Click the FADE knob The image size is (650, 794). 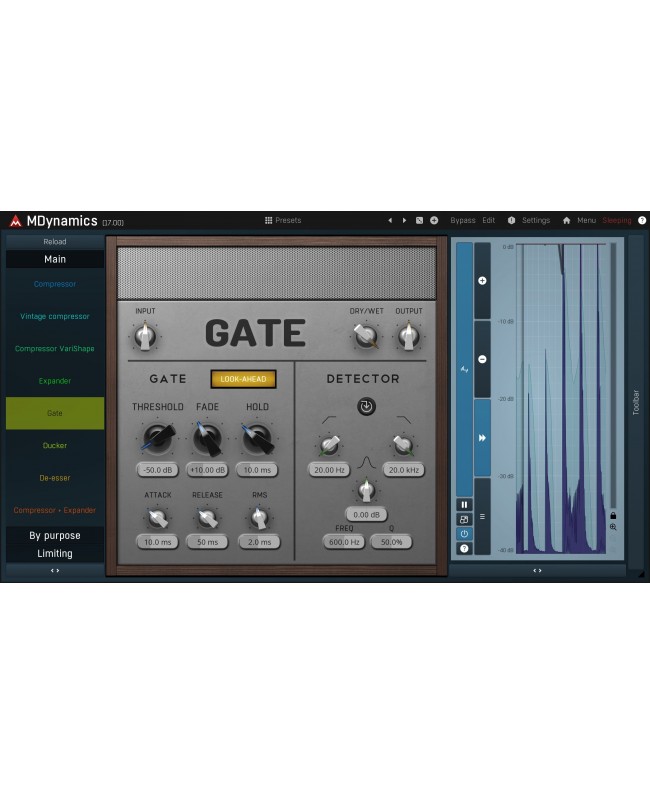click(x=208, y=438)
